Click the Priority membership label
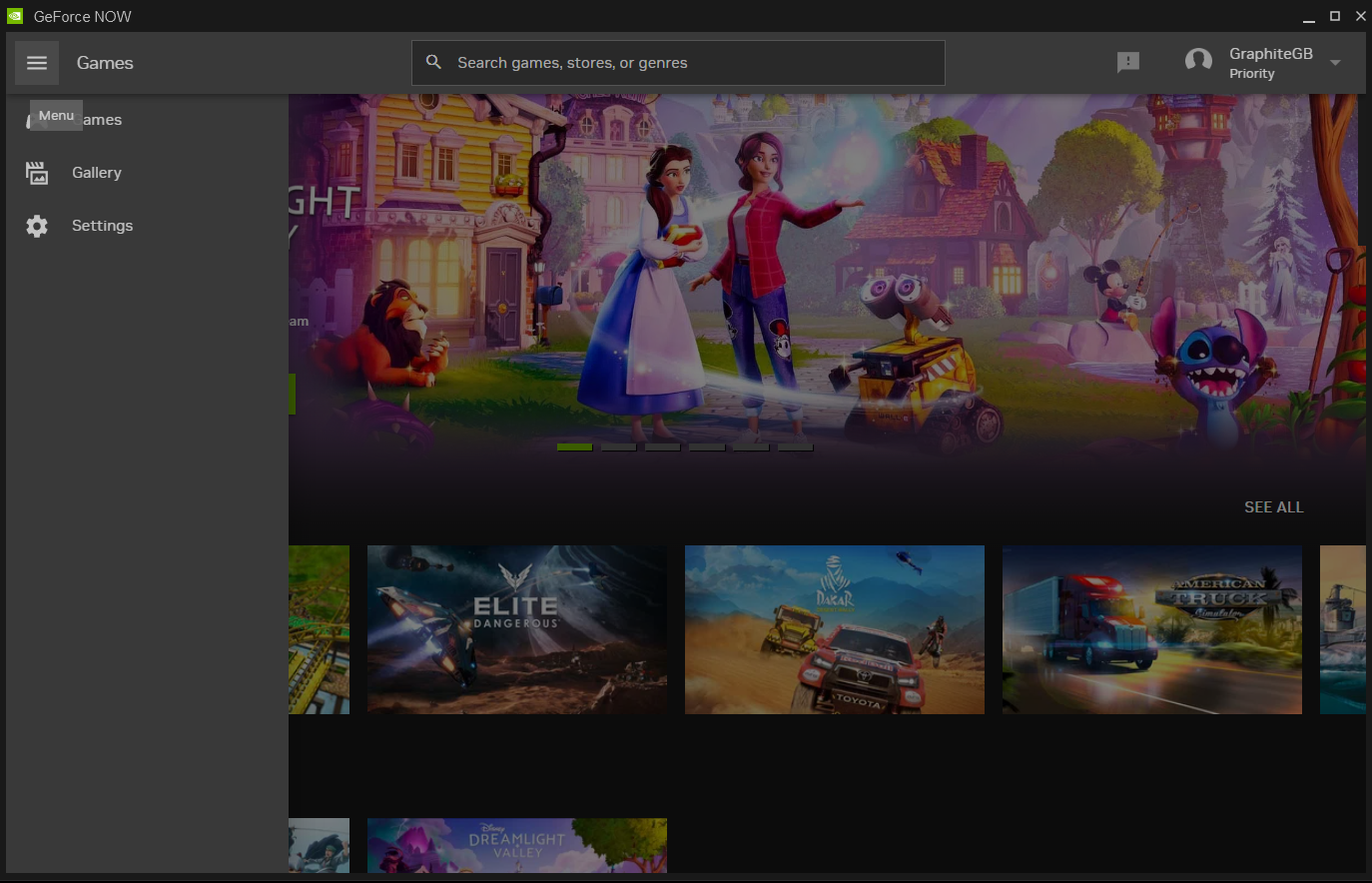Viewport: 1372px width, 883px height. (1252, 74)
